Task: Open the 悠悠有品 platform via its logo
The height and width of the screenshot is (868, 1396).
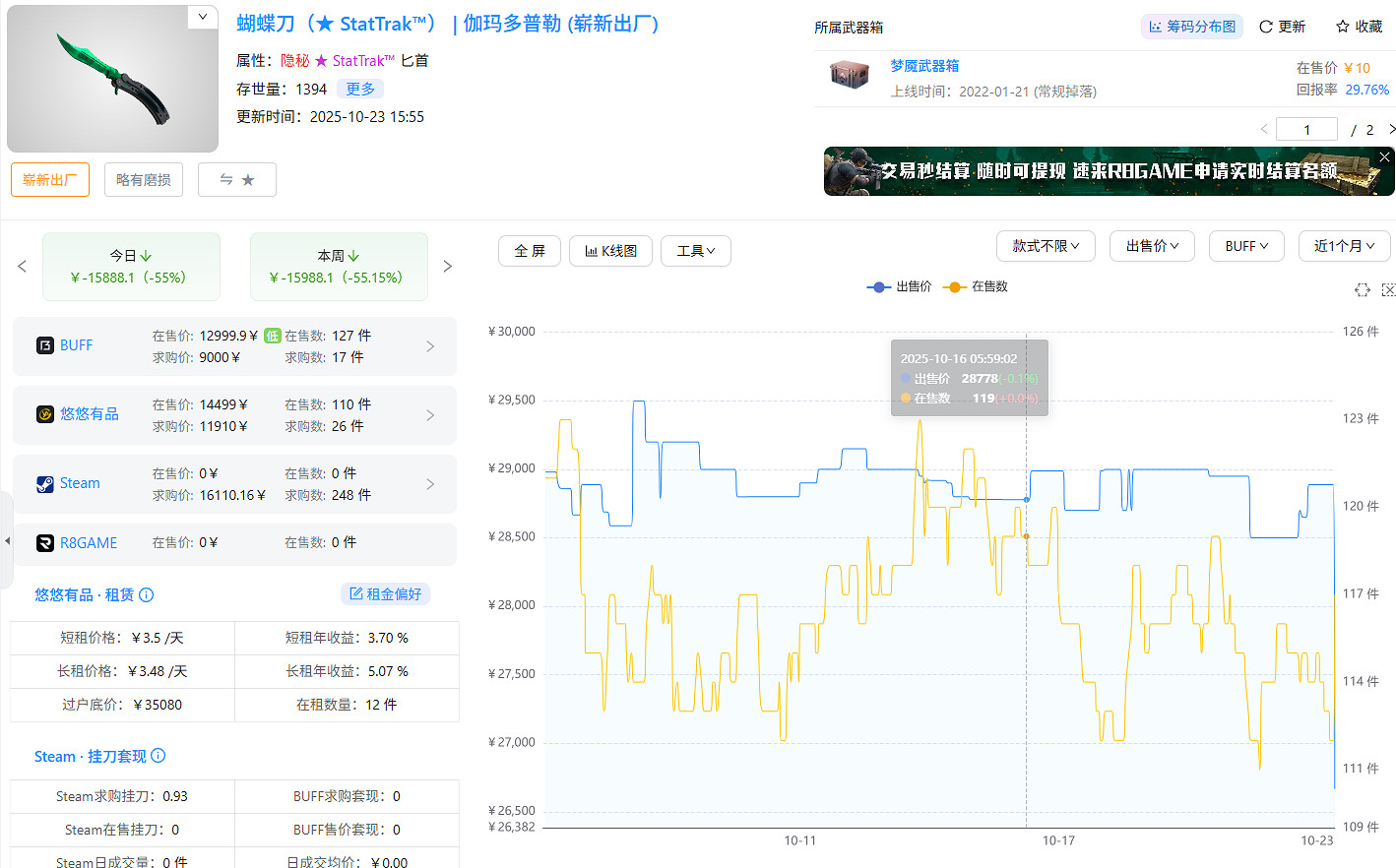Action: click(45, 414)
